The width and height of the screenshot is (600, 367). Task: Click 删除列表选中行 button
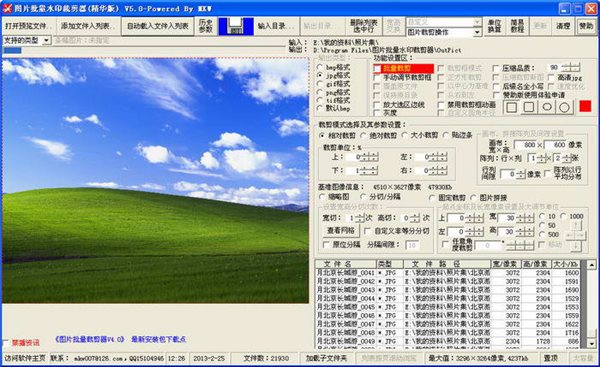click(364, 26)
